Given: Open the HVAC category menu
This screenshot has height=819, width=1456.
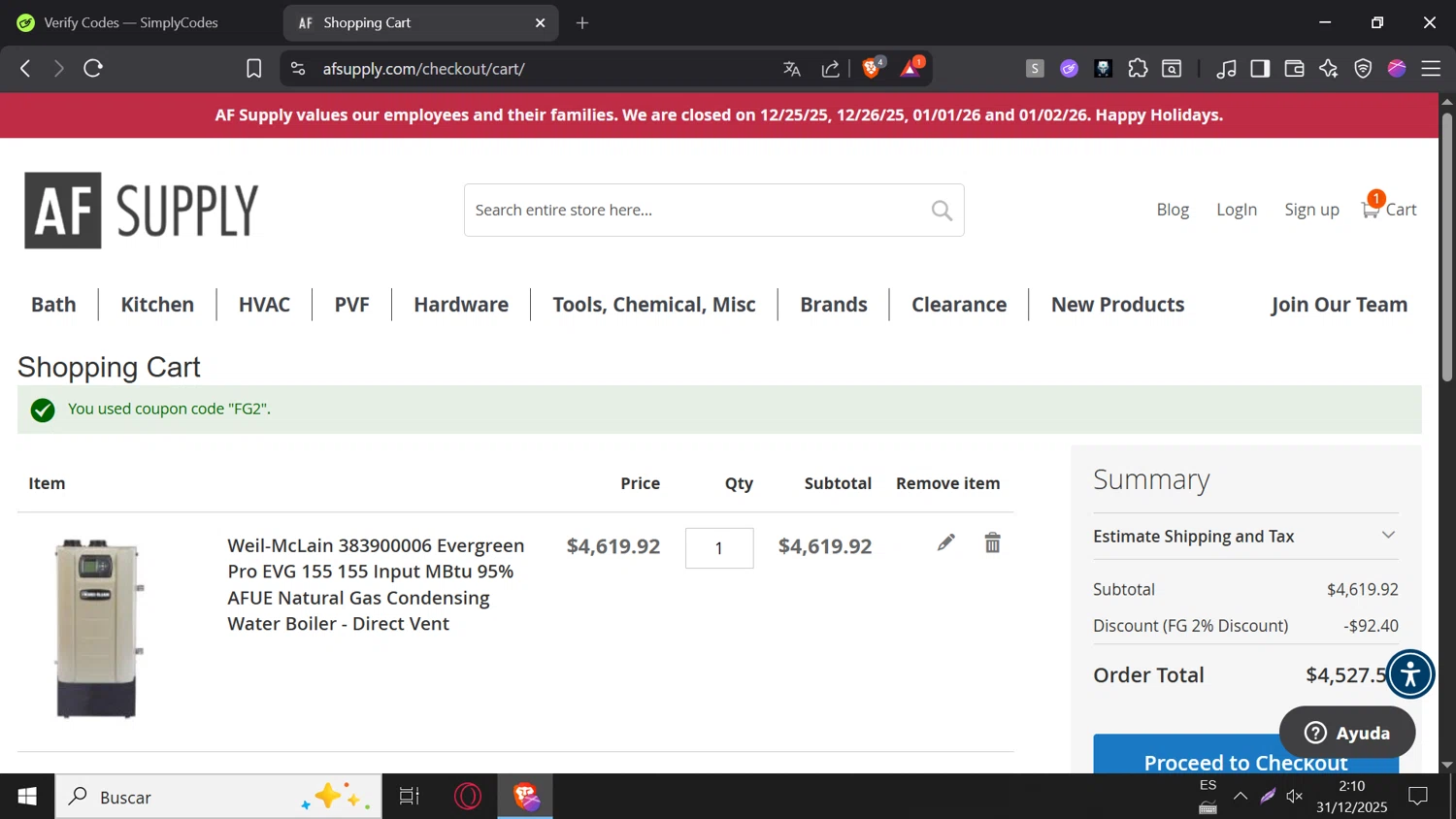Looking at the screenshot, I should pos(264,305).
